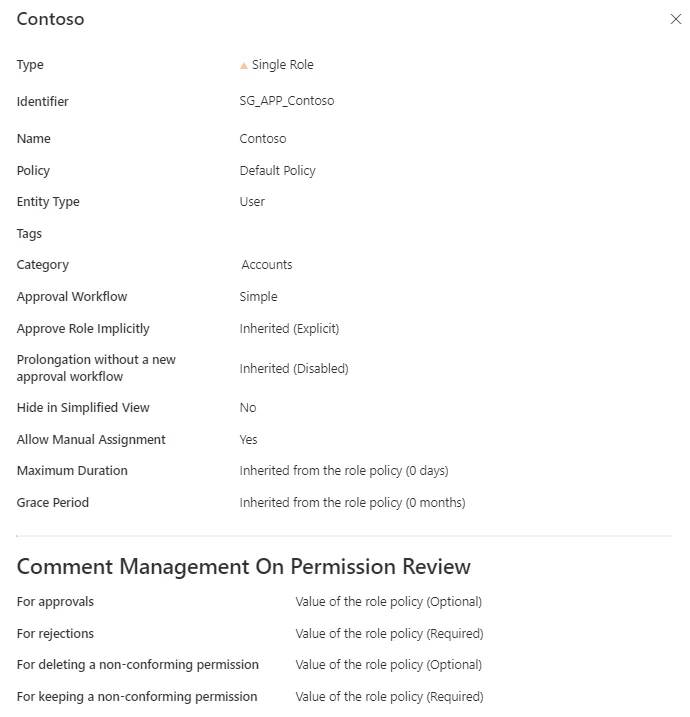Click the Hide in Simplified View No value
This screenshot has width=690, height=717.
click(248, 407)
